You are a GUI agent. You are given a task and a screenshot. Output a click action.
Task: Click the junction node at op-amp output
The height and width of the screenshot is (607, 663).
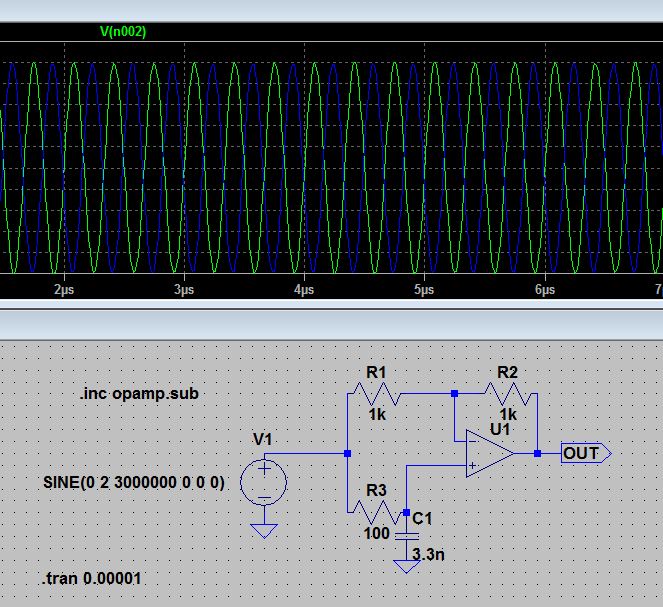(x=537, y=454)
